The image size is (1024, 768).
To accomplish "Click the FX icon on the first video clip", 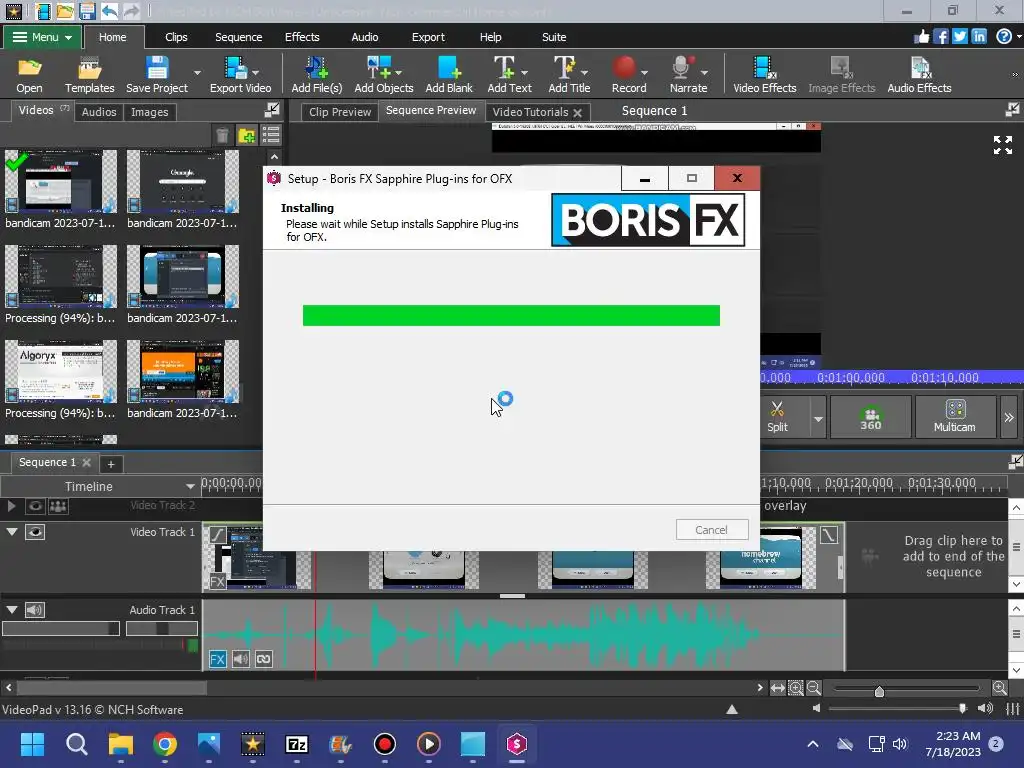I will (x=217, y=581).
